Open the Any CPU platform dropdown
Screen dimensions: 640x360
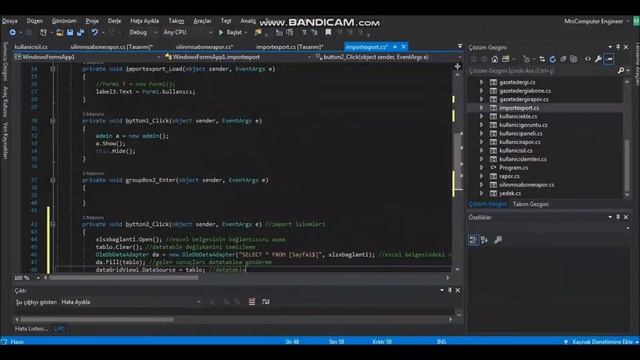tap(188, 32)
